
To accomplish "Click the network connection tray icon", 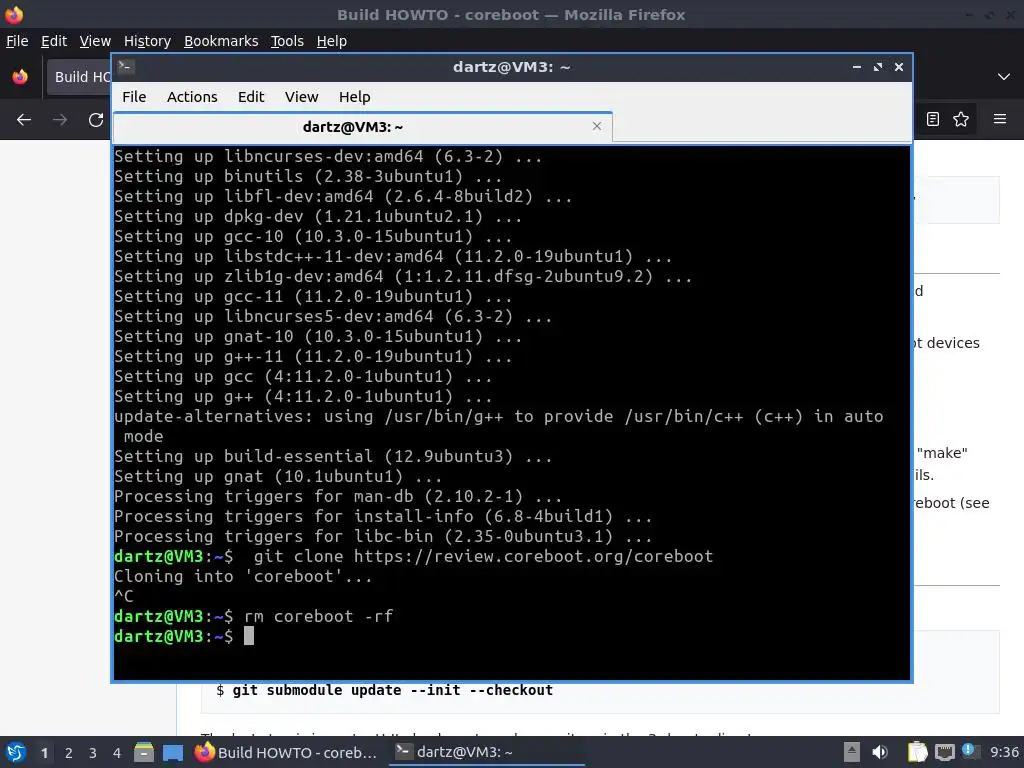I will coord(944,752).
